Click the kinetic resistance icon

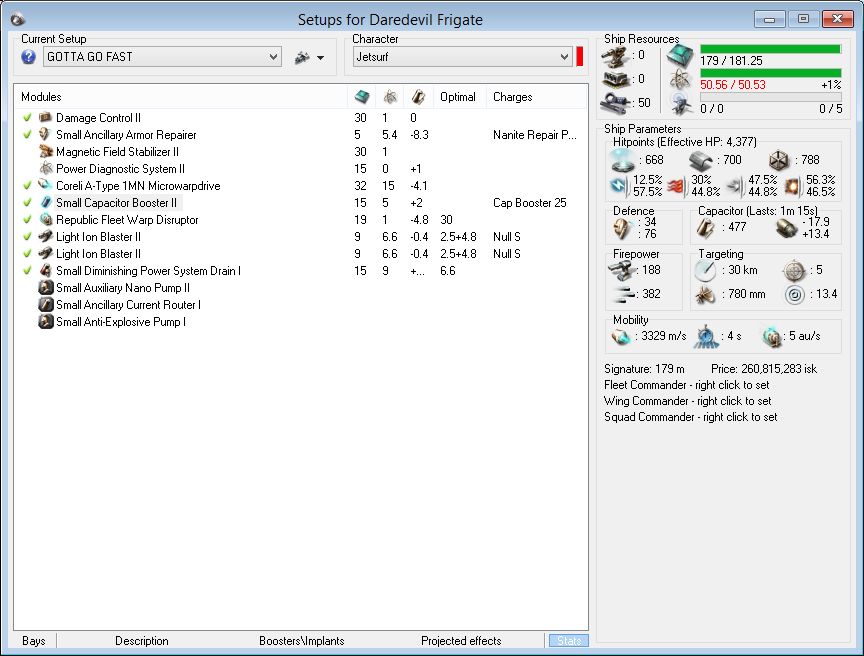tap(736, 186)
